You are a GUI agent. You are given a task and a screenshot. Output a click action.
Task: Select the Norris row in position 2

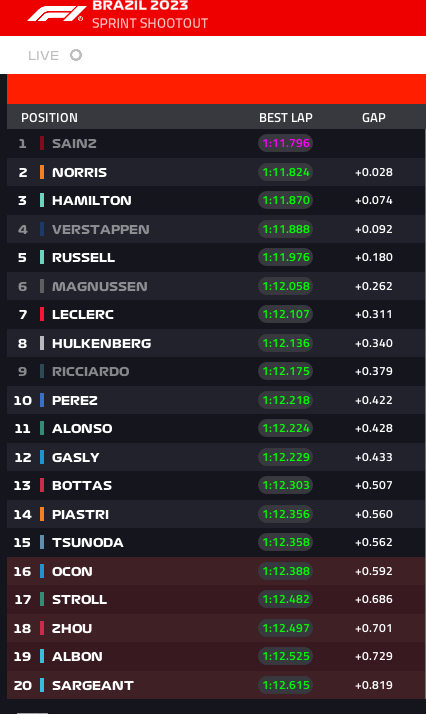pyautogui.click(x=216, y=172)
